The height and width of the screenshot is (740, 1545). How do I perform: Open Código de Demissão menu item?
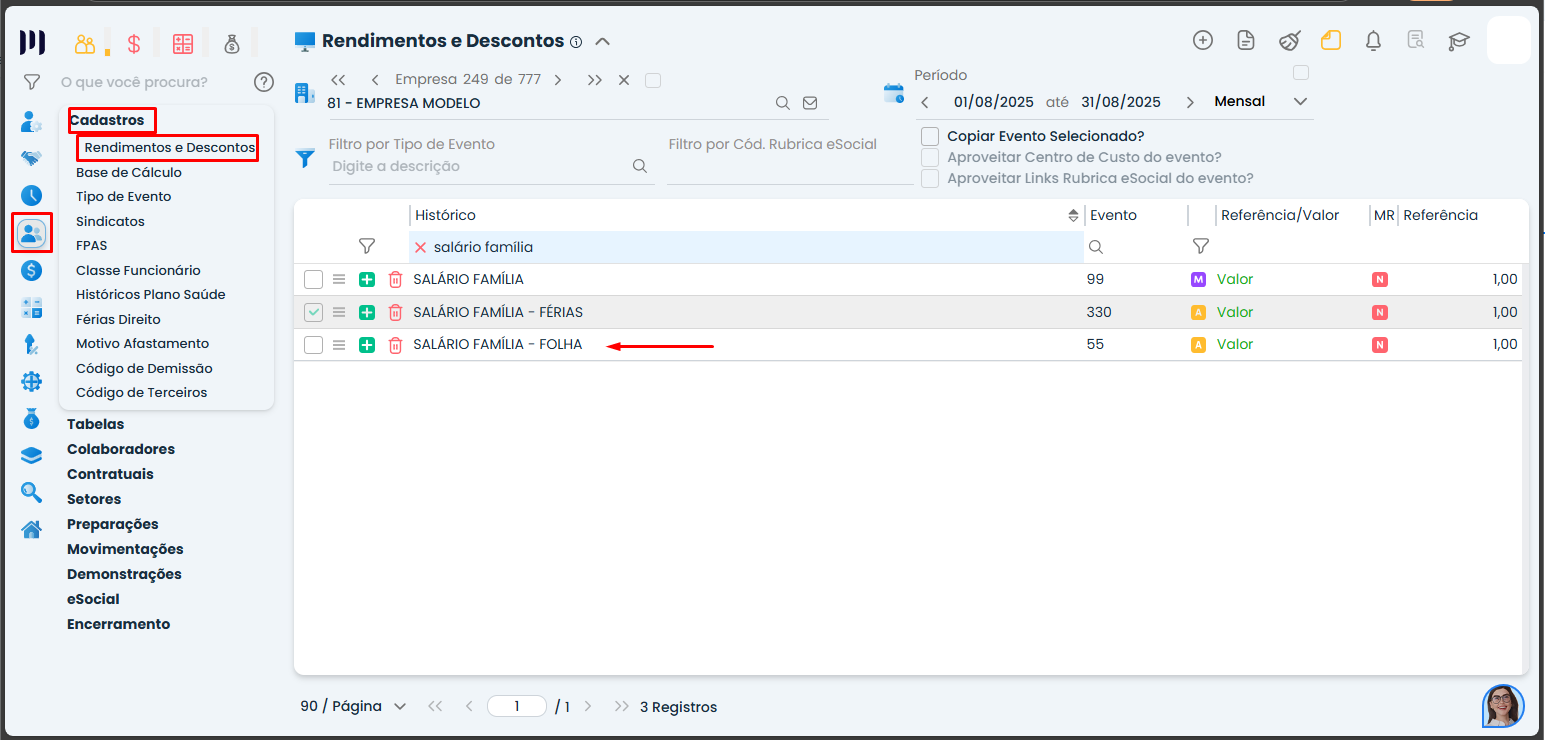tap(144, 368)
